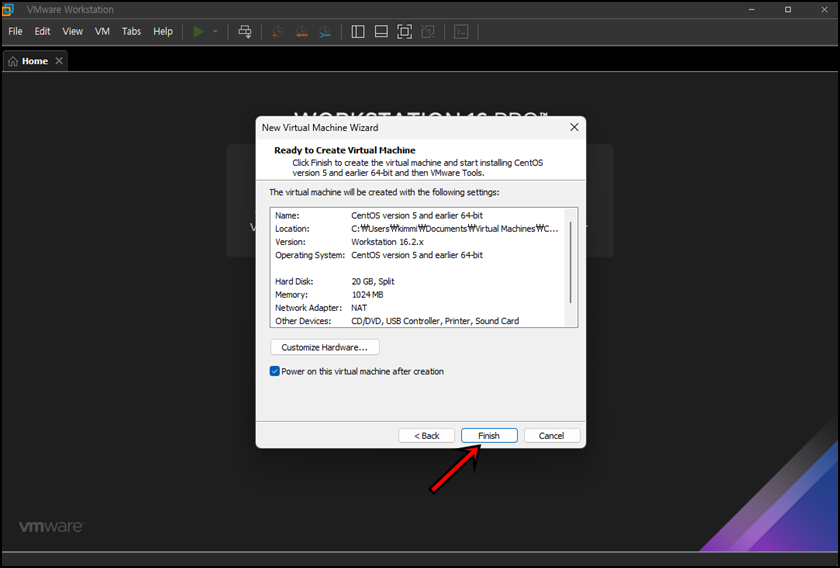Open the VM menu
This screenshot has width=840, height=568.
(102, 31)
